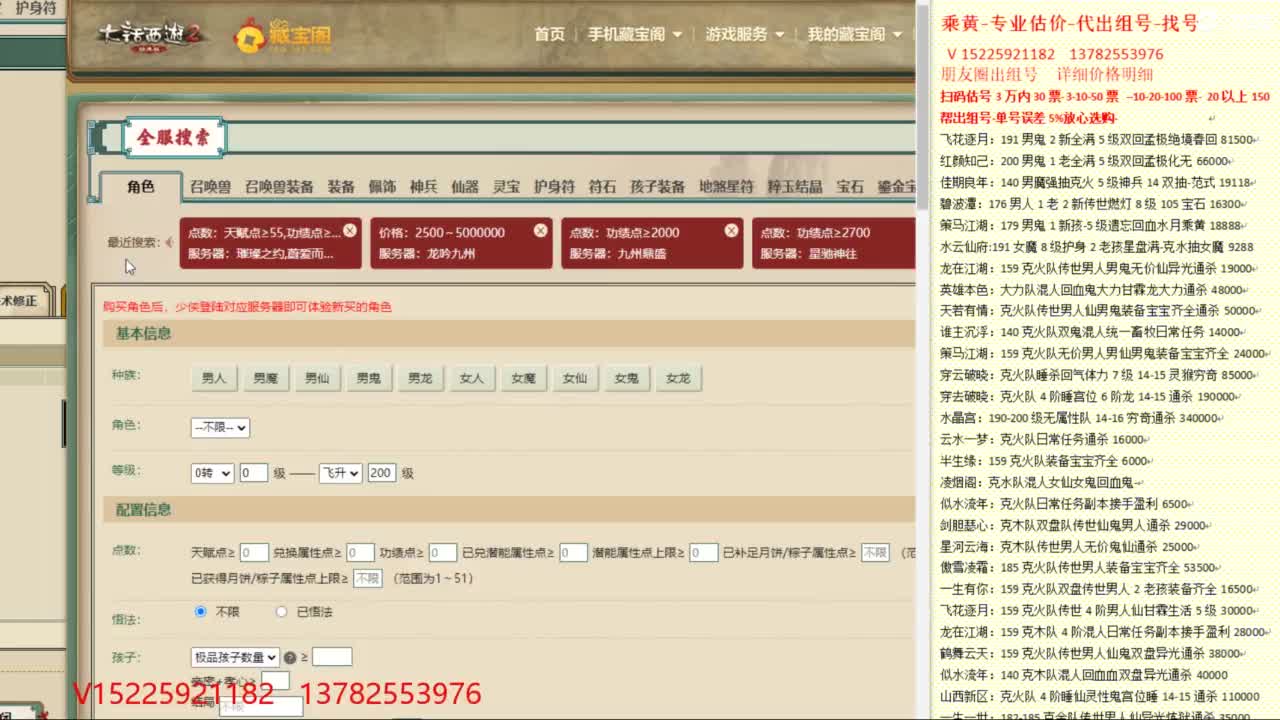Click the 水晶宫 190-200级无属性队 line in the document
The height and width of the screenshot is (720, 1280).
(1079, 418)
